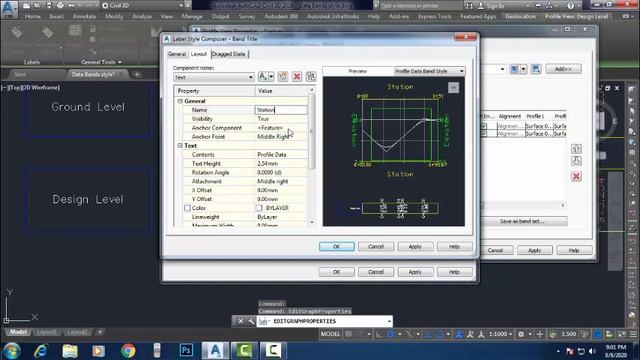The width and height of the screenshot is (640, 360).
Task: Expand the create component type arrow
Action: click(271, 77)
